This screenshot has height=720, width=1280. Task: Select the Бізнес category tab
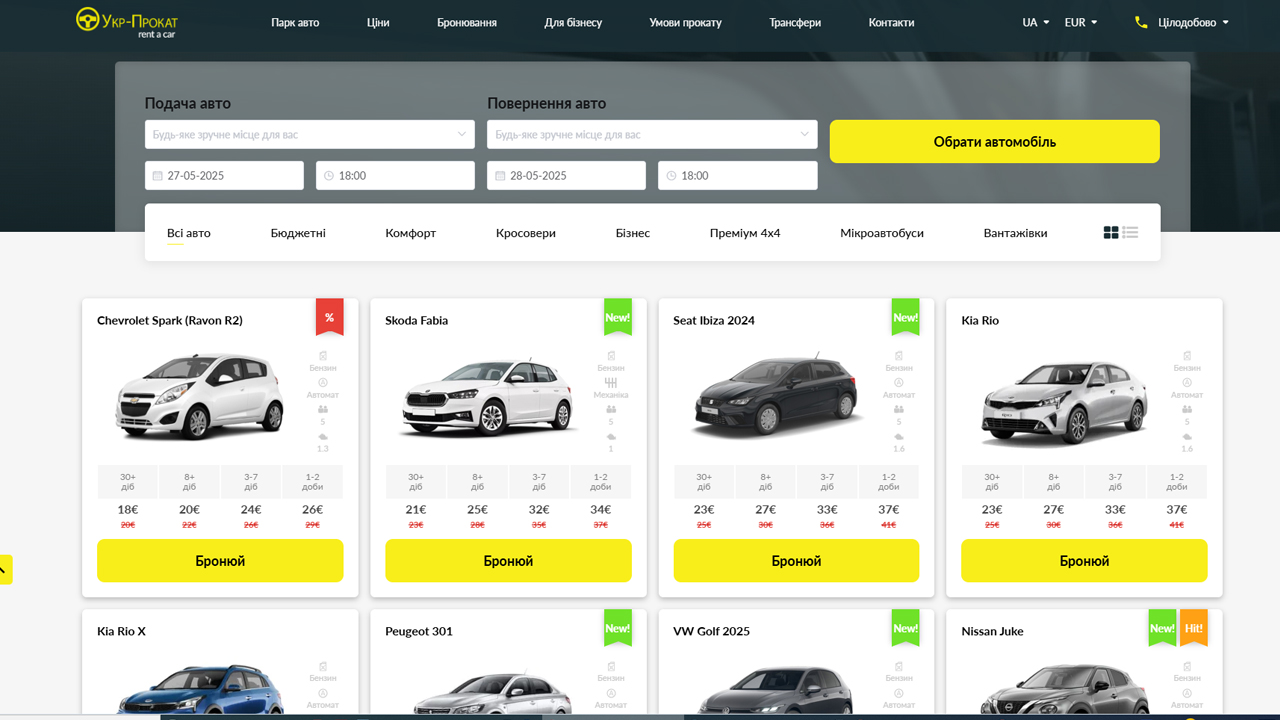[x=633, y=233]
